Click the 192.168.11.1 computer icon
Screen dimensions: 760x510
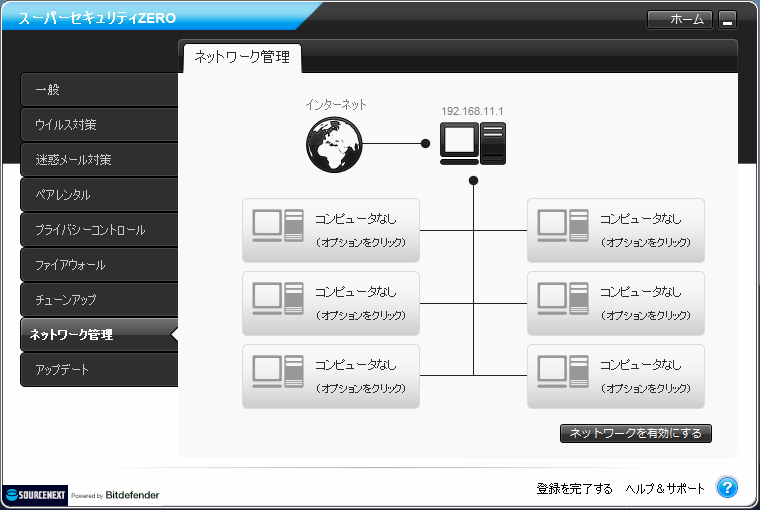coord(473,143)
